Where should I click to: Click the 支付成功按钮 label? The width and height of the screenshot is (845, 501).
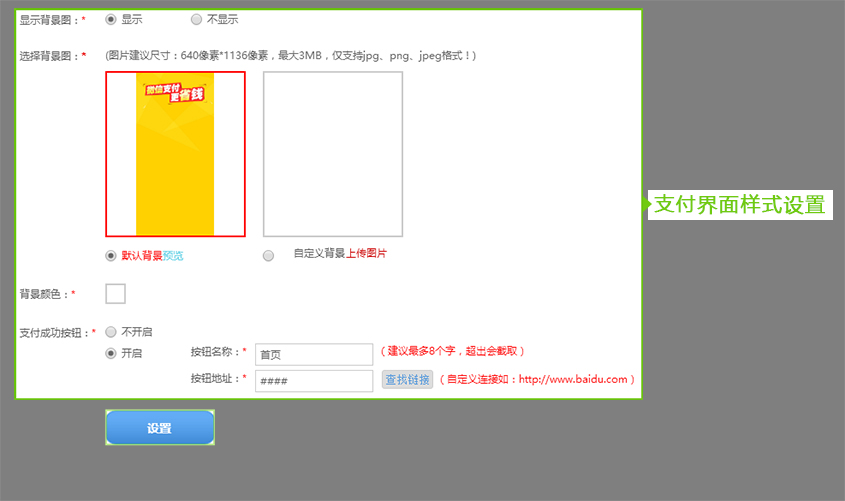click(x=58, y=333)
